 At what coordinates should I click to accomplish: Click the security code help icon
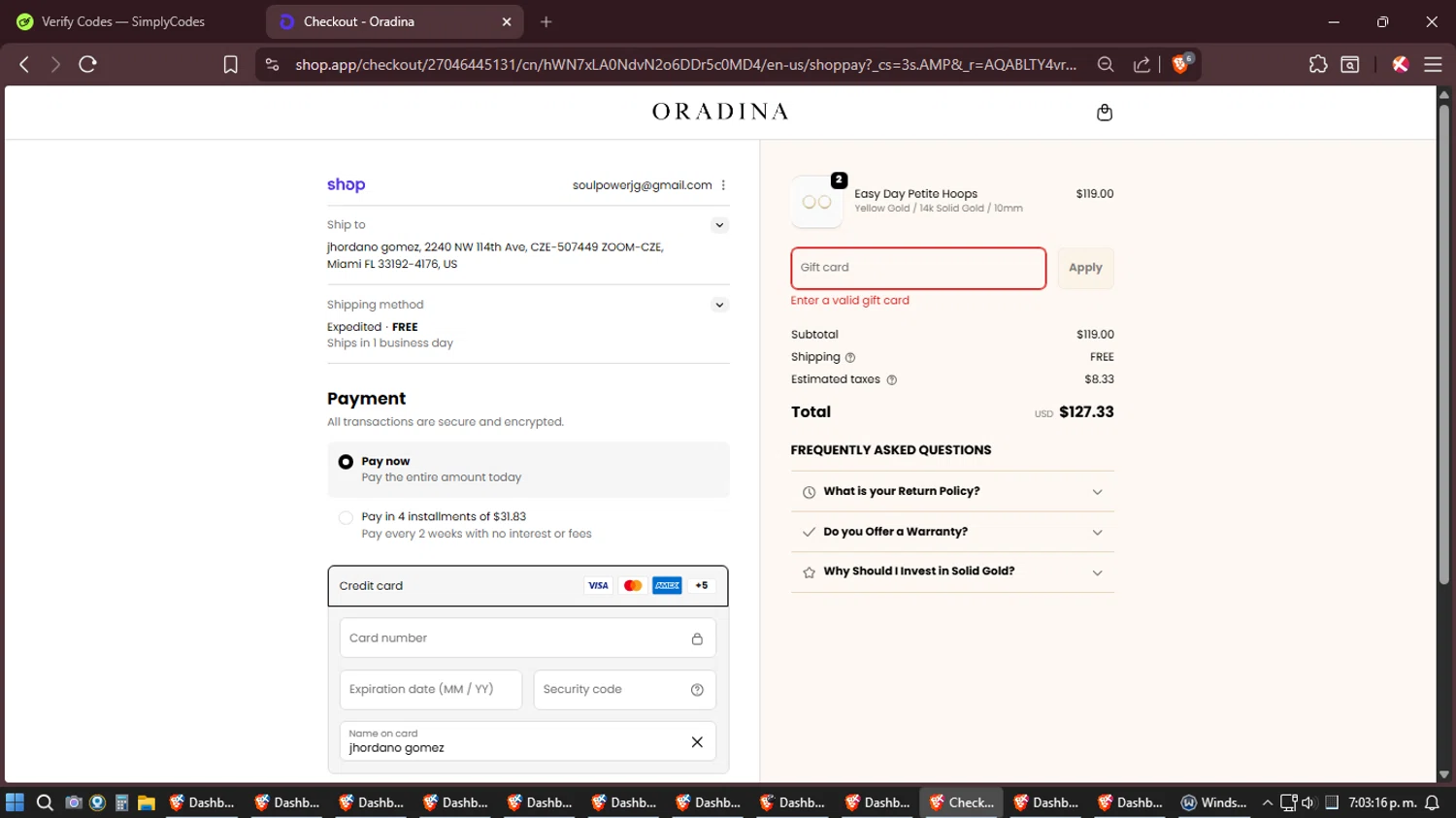tap(697, 690)
